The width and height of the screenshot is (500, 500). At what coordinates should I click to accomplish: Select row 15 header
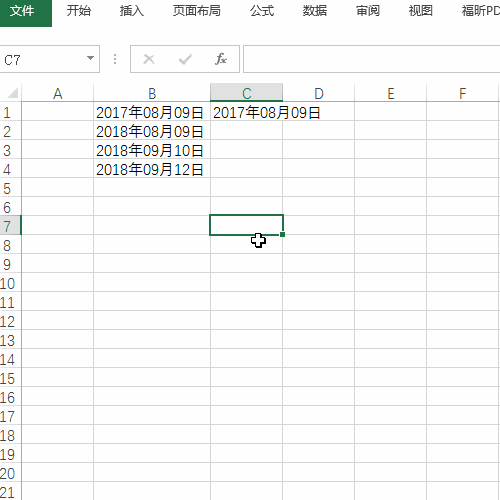pyautogui.click(x=10, y=378)
